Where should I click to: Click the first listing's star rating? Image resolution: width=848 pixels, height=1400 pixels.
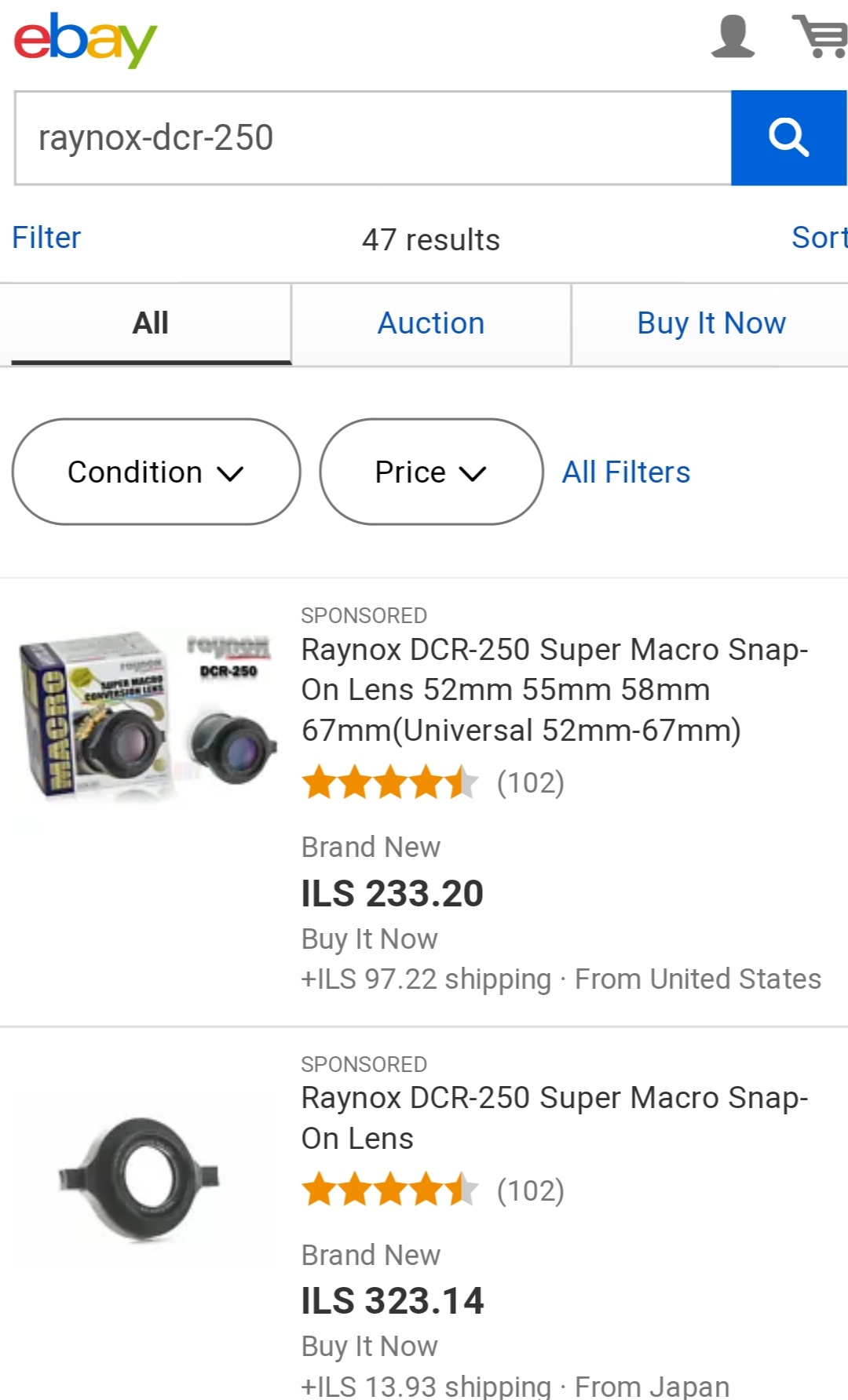[x=389, y=782]
